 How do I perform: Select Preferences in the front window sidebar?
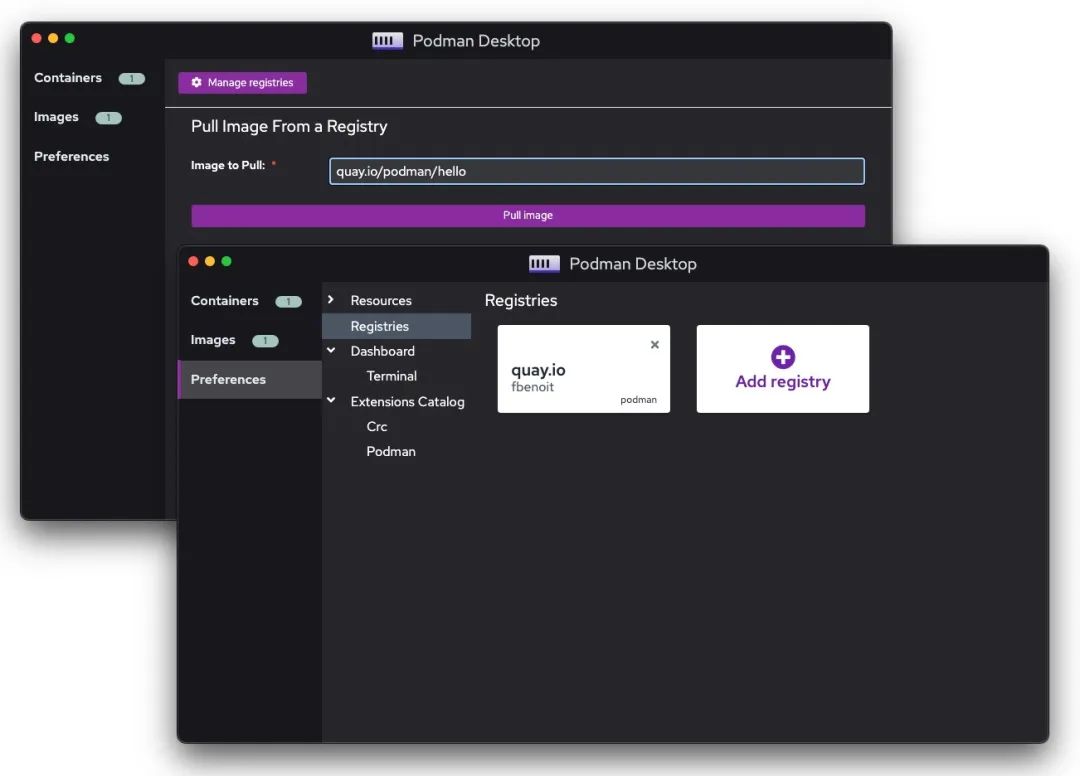(x=249, y=379)
